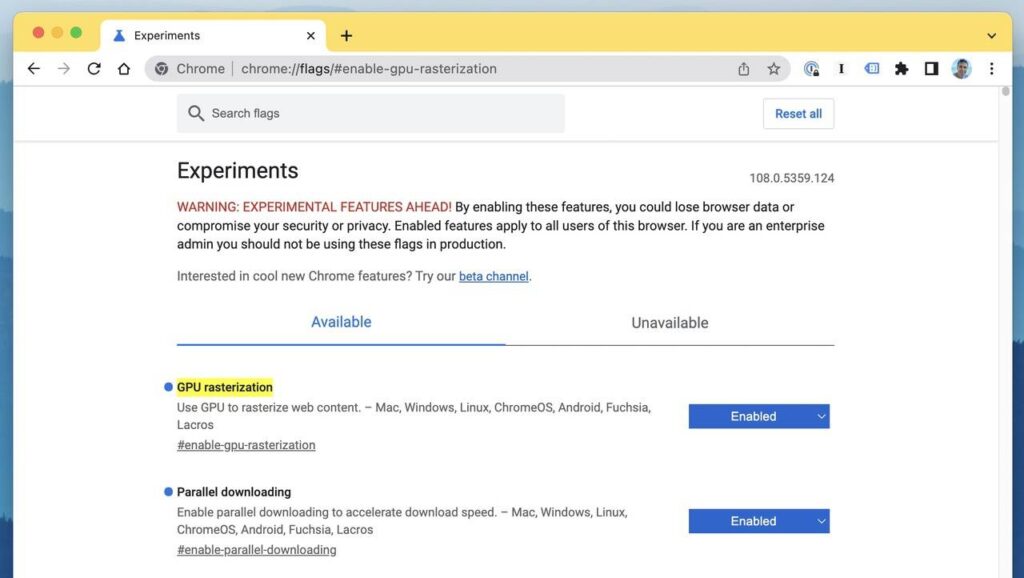Open the user profile avatar
The height and width of the screenshot is (578, 1024).
click(x=961, y=69)
